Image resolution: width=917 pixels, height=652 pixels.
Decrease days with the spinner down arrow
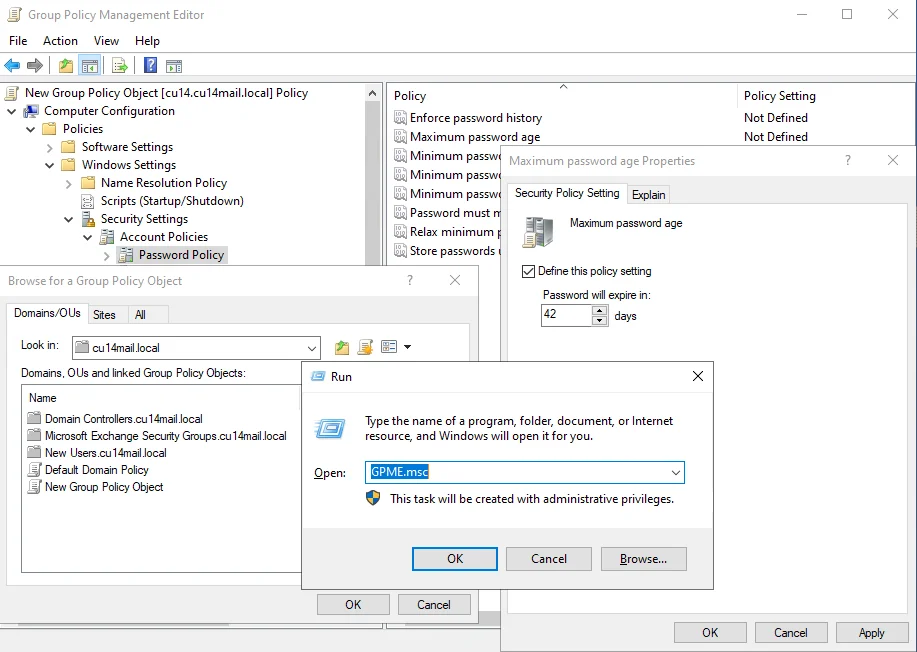(x=599, y=320)
